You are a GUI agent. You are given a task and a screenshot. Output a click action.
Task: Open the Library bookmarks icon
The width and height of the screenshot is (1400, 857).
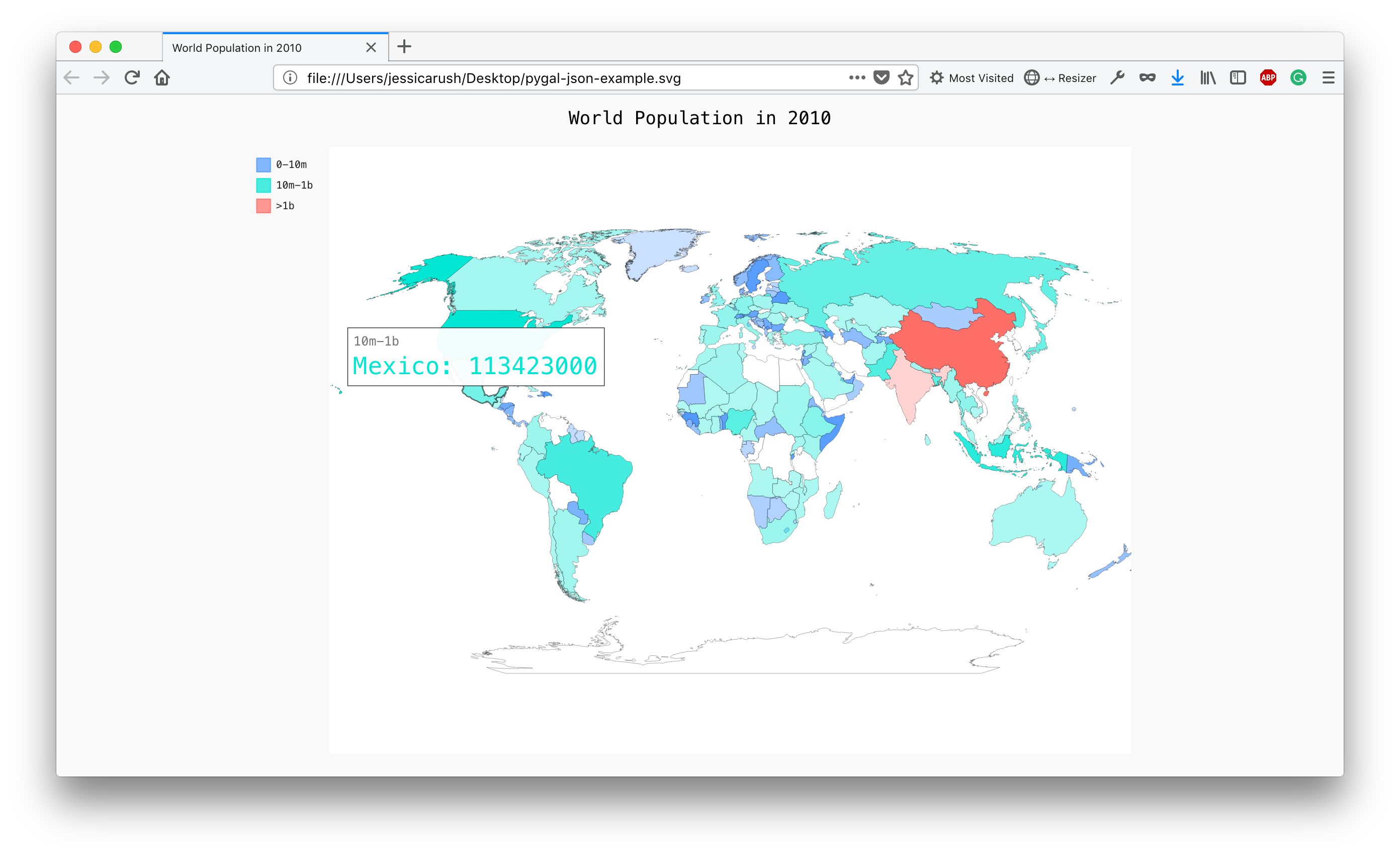pos(1207,78)
